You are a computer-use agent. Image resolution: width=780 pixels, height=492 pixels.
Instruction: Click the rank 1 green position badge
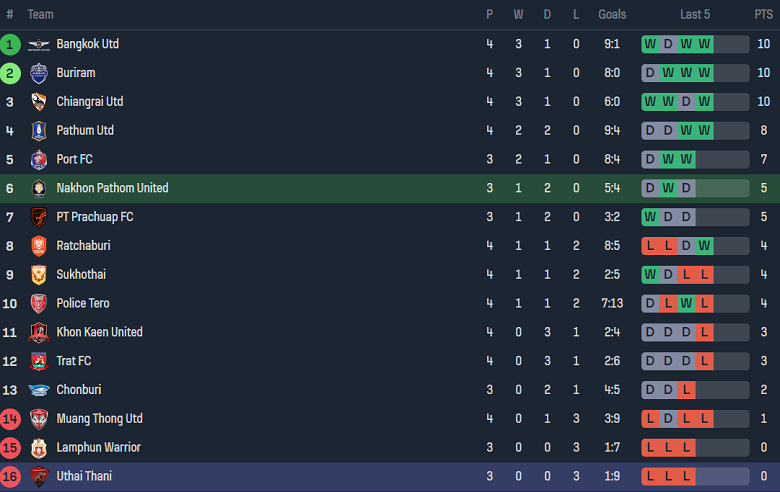[x=10, y=44]
